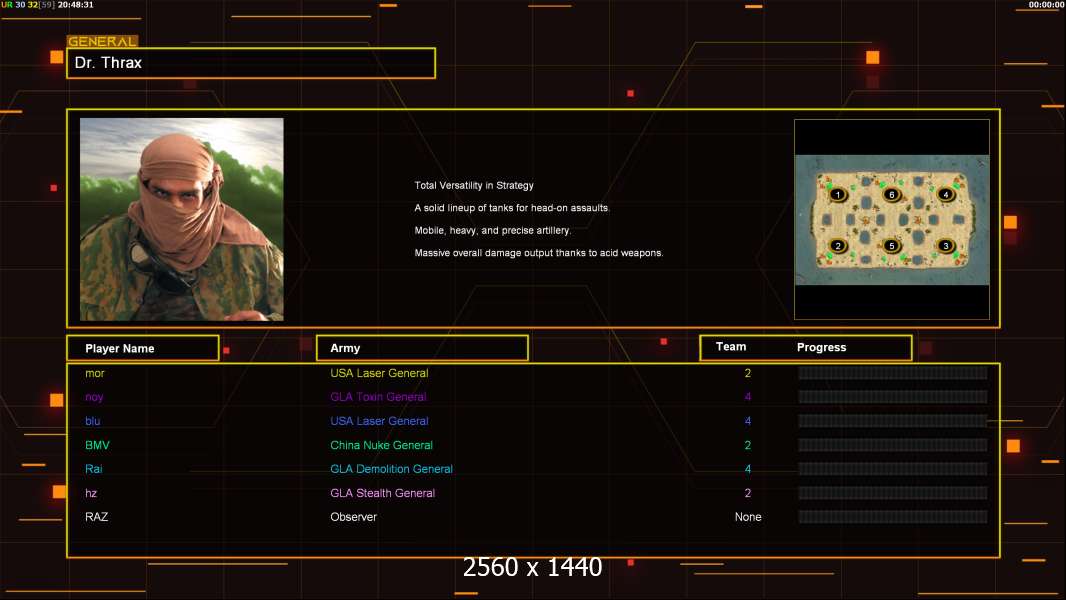Select start position 3 marker on minimap
Image resolution: width=1066 pixels, height=600 pixels.
point(944,246)
